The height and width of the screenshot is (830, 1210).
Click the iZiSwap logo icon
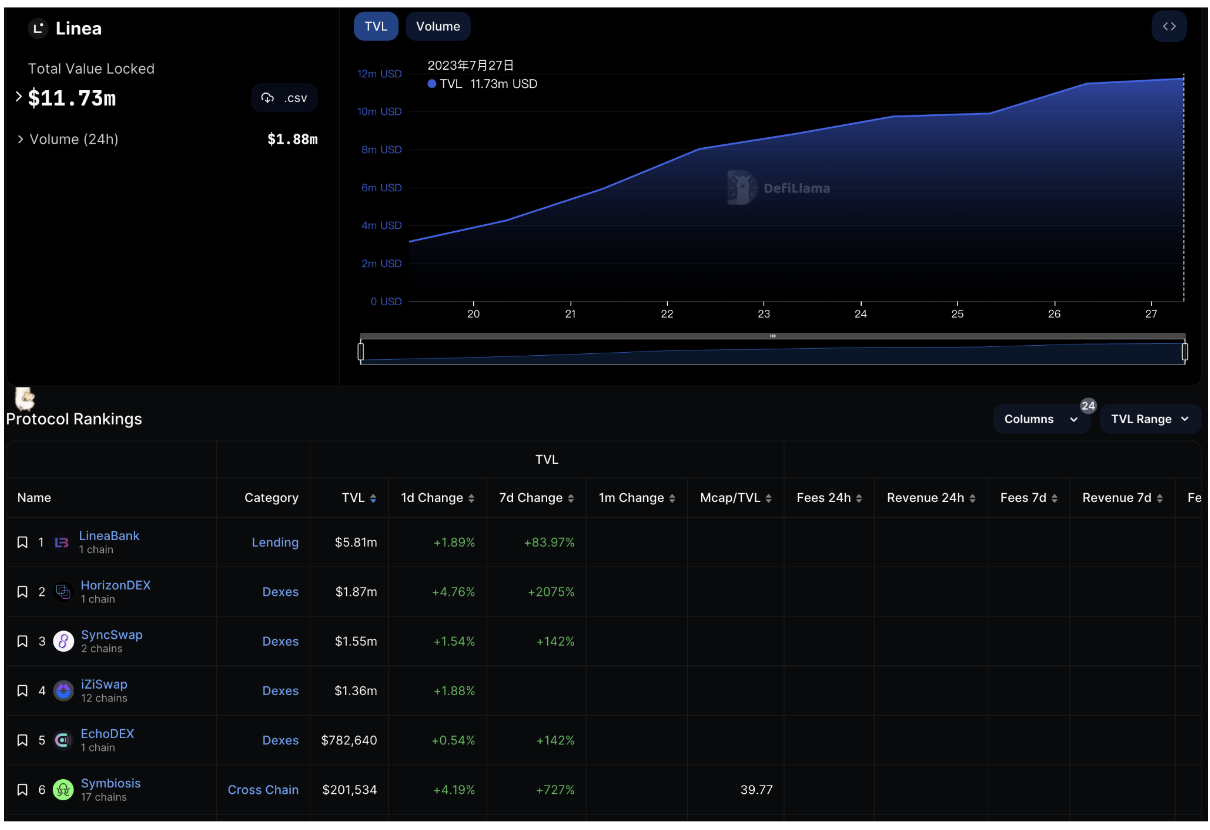click(x=63, y=691)
